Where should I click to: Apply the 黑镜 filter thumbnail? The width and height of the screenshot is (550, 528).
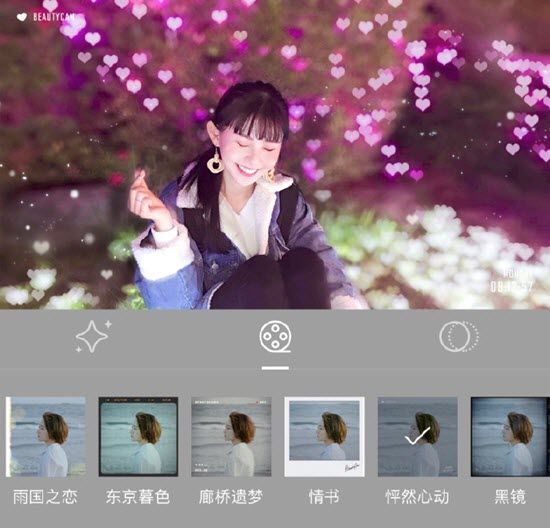[x=510, y=437]
